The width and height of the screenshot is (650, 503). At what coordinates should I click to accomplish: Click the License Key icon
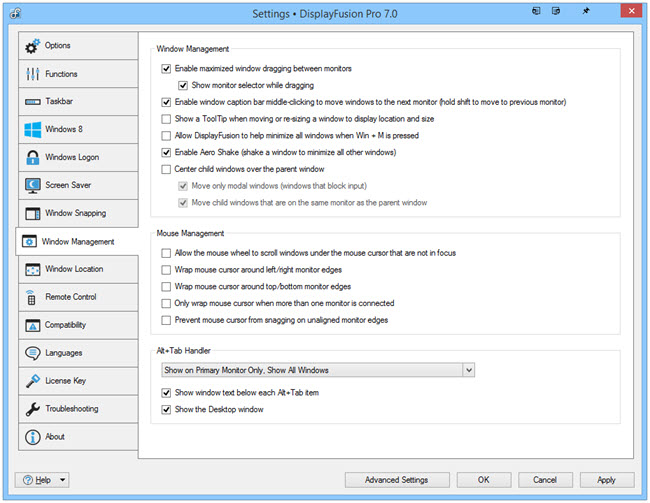[x=32, y=381]
